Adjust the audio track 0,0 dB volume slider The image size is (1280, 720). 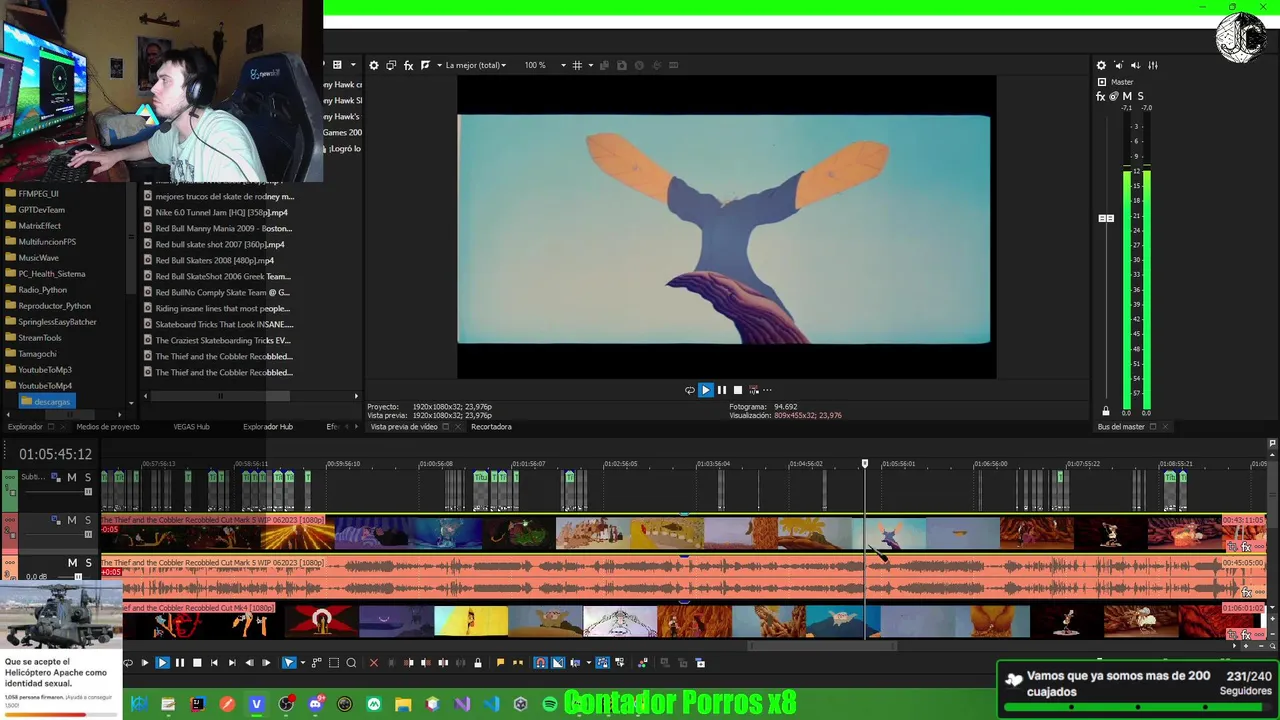[x=76, y=577]
